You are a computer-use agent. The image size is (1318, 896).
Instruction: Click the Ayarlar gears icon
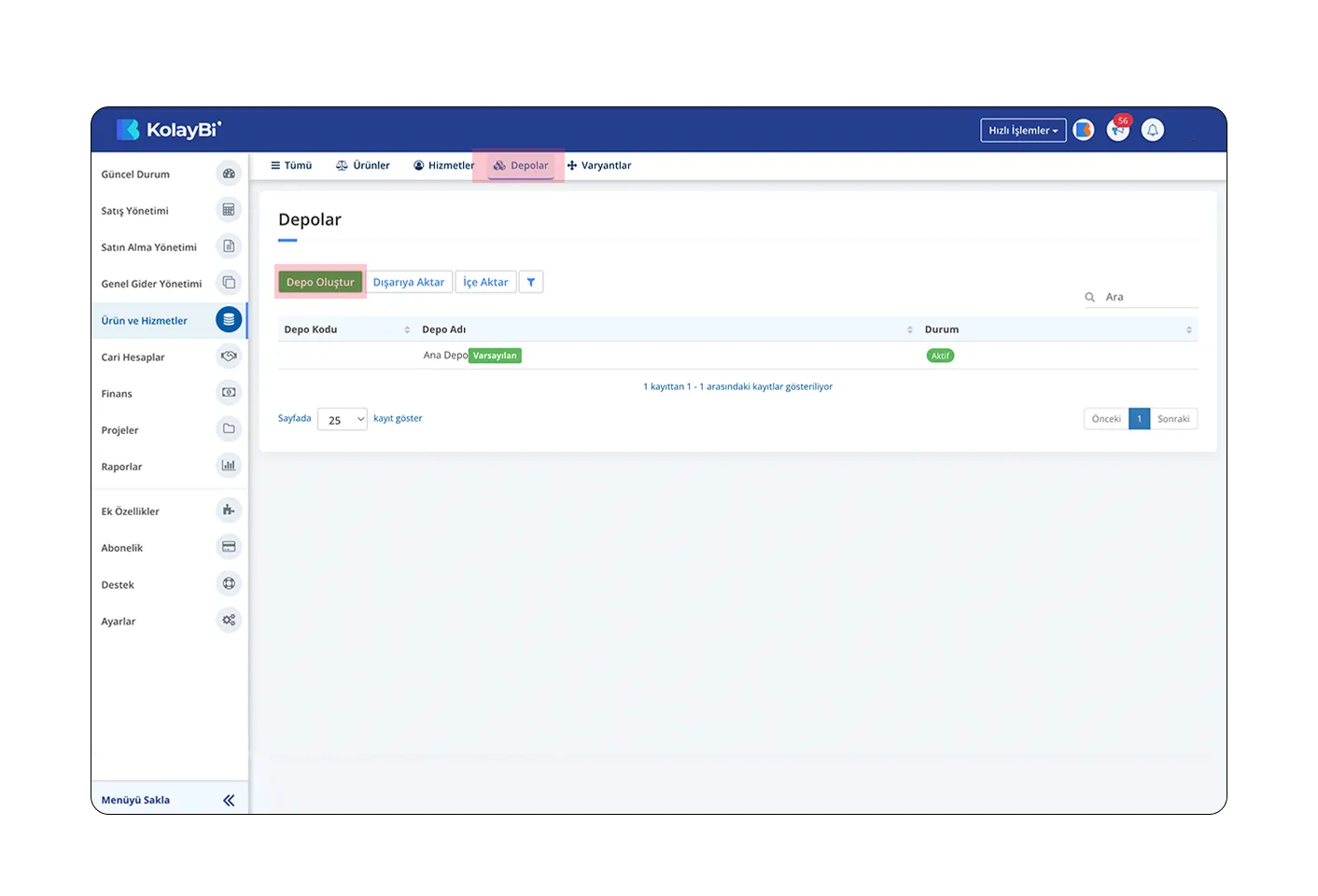click(229, 620)
